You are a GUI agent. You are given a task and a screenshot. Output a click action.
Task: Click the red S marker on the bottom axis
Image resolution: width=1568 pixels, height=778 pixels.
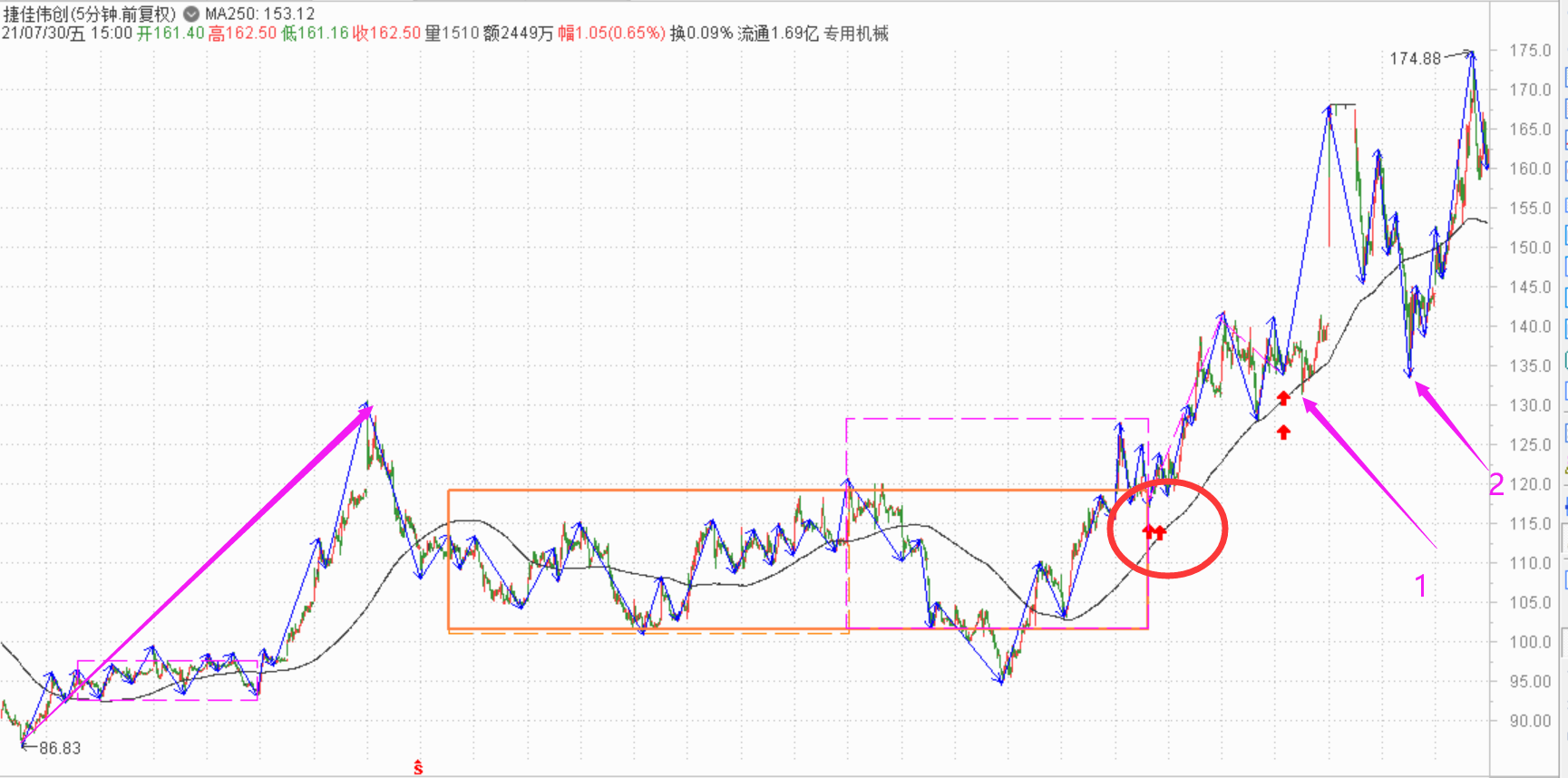click(418, 768)
